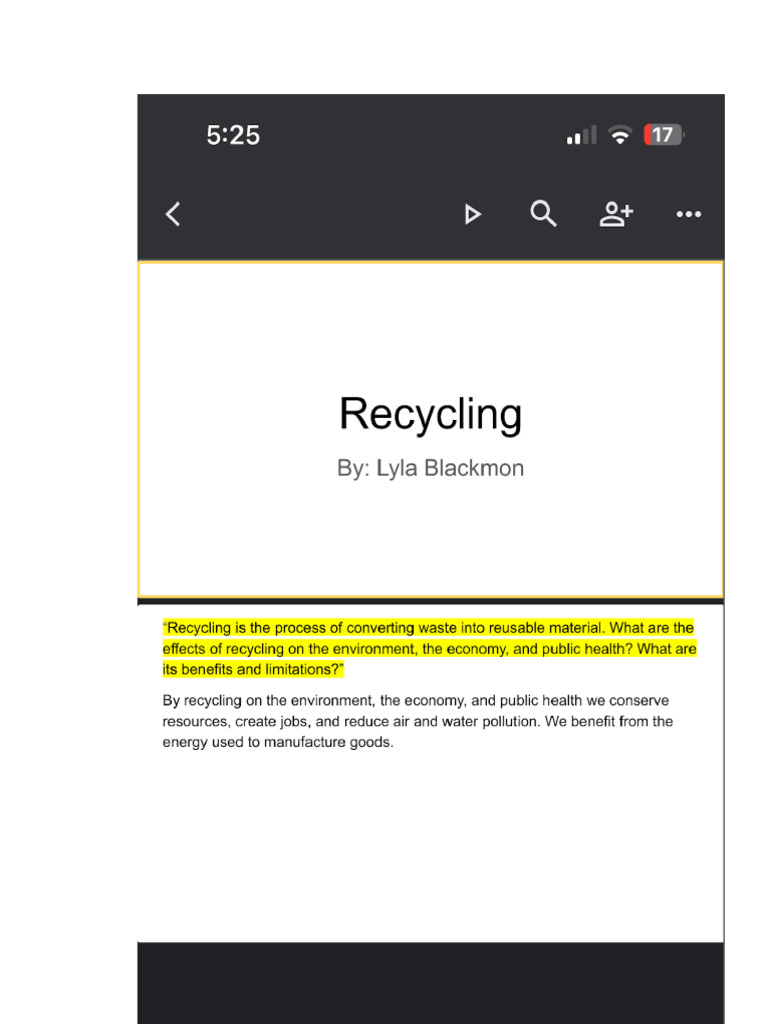Tap the "By: Lyla Blackmon" subtitle
Image resolution: width=768 pixels, height=1024 pixels.
click(430, 468)
